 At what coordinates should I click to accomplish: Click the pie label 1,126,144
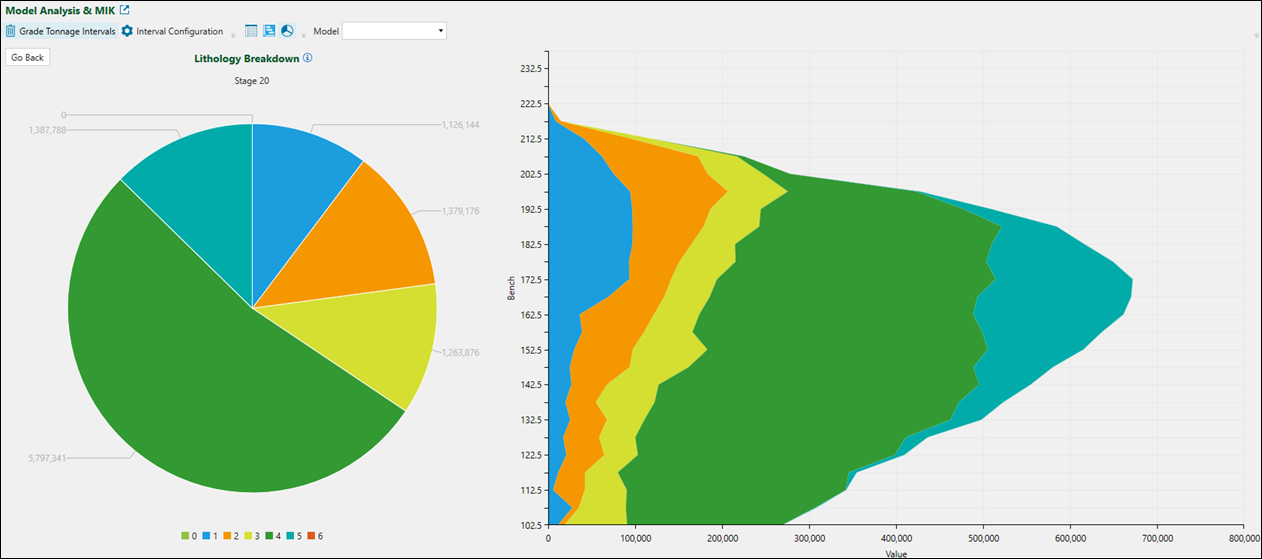460,125
